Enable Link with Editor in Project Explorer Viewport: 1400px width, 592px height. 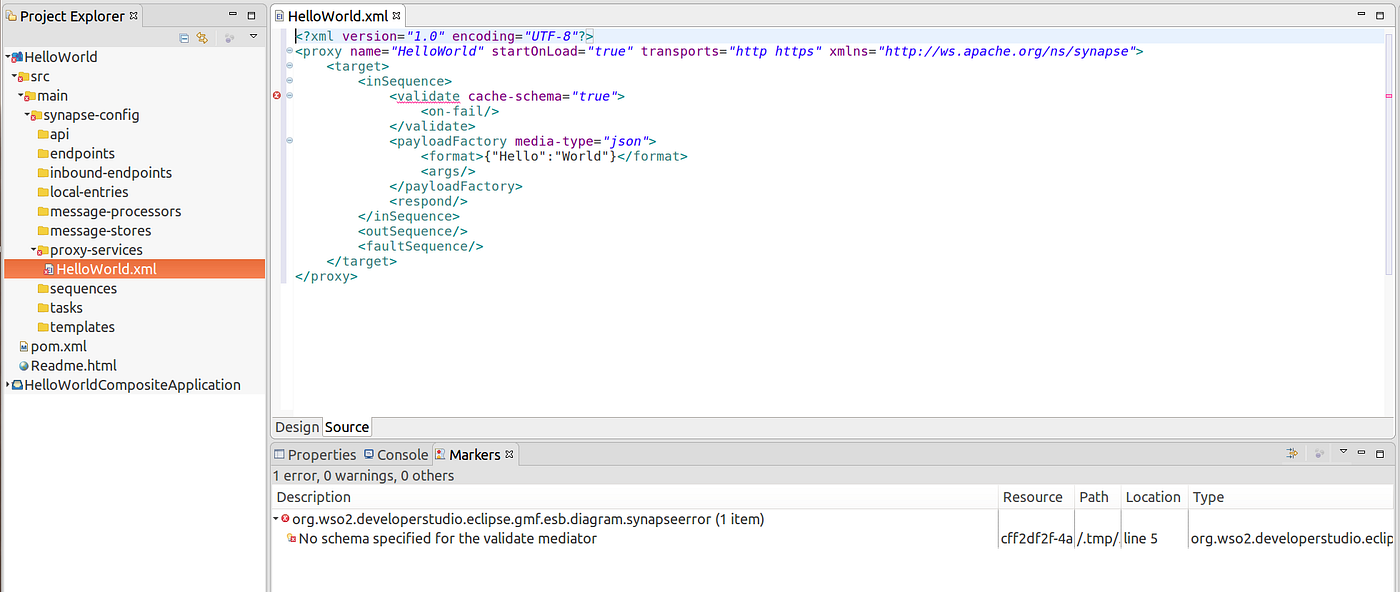(x=203, y=37)
